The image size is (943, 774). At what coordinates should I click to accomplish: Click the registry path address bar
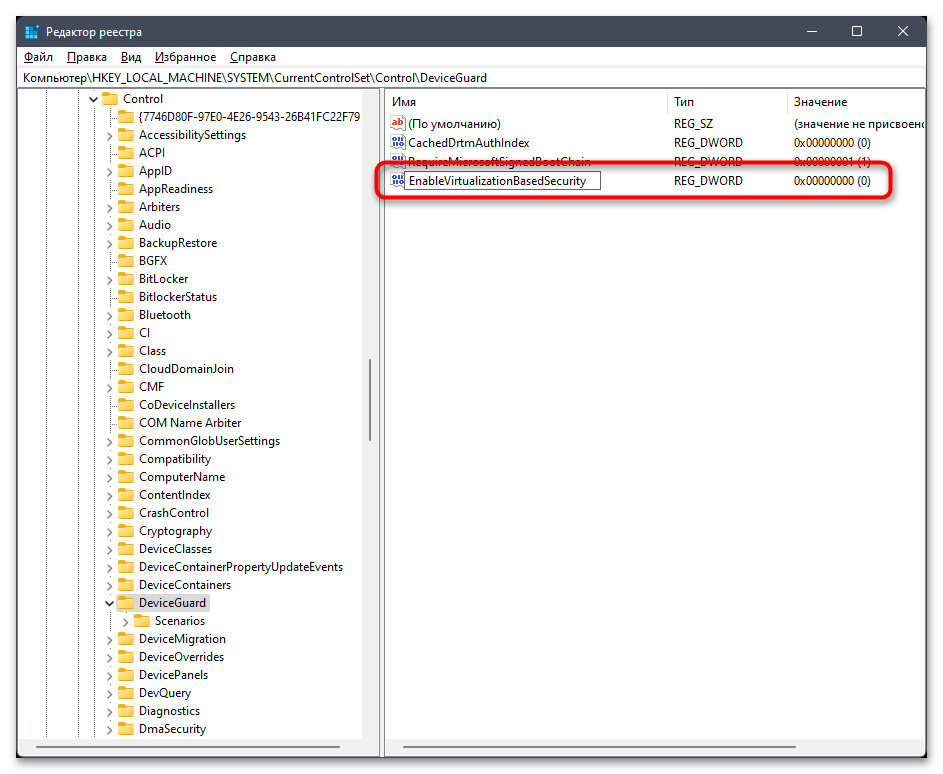coord(472,78)
